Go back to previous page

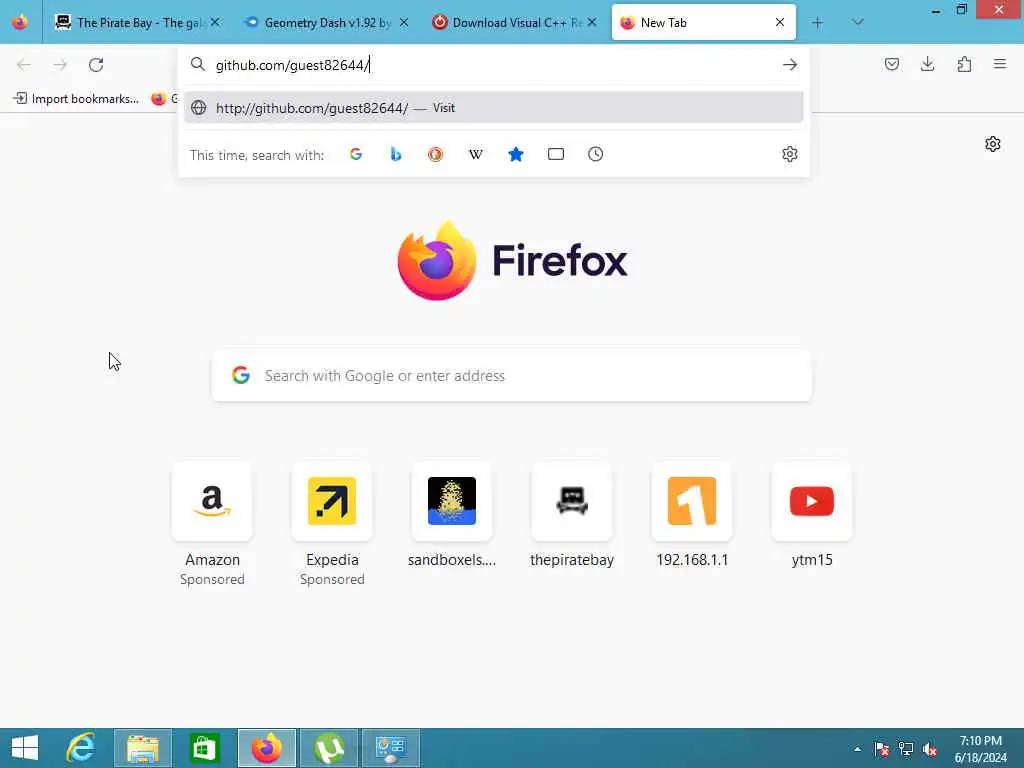tap(24, 65)
